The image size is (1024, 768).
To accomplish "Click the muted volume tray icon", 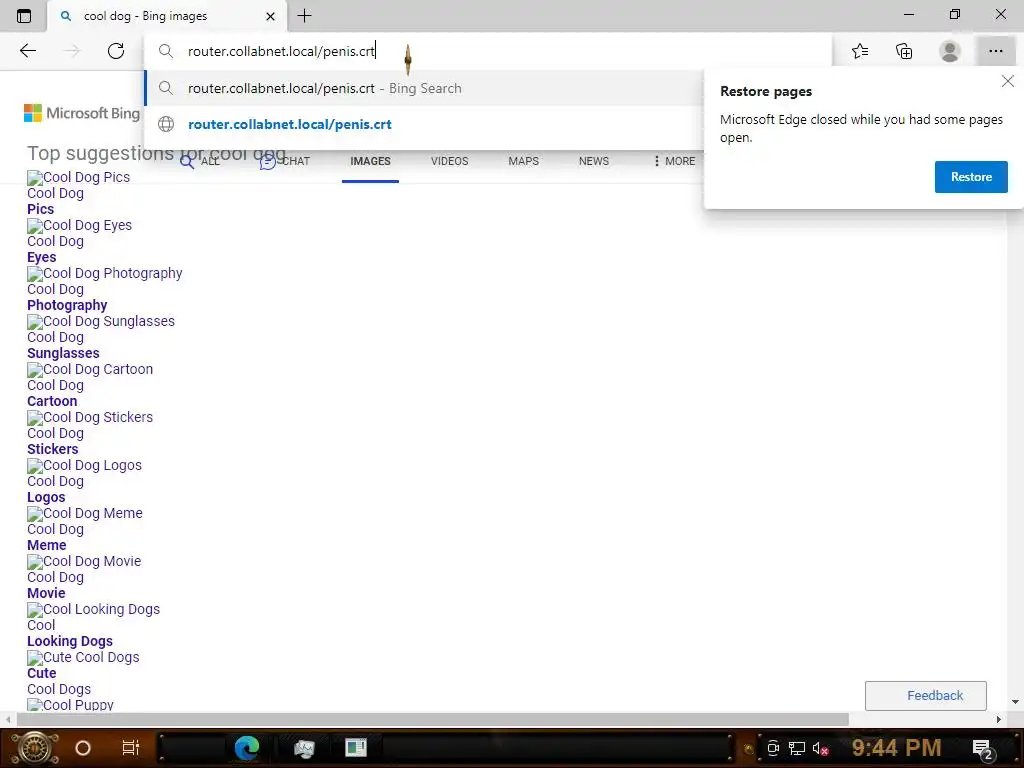I will pos(820,748).
